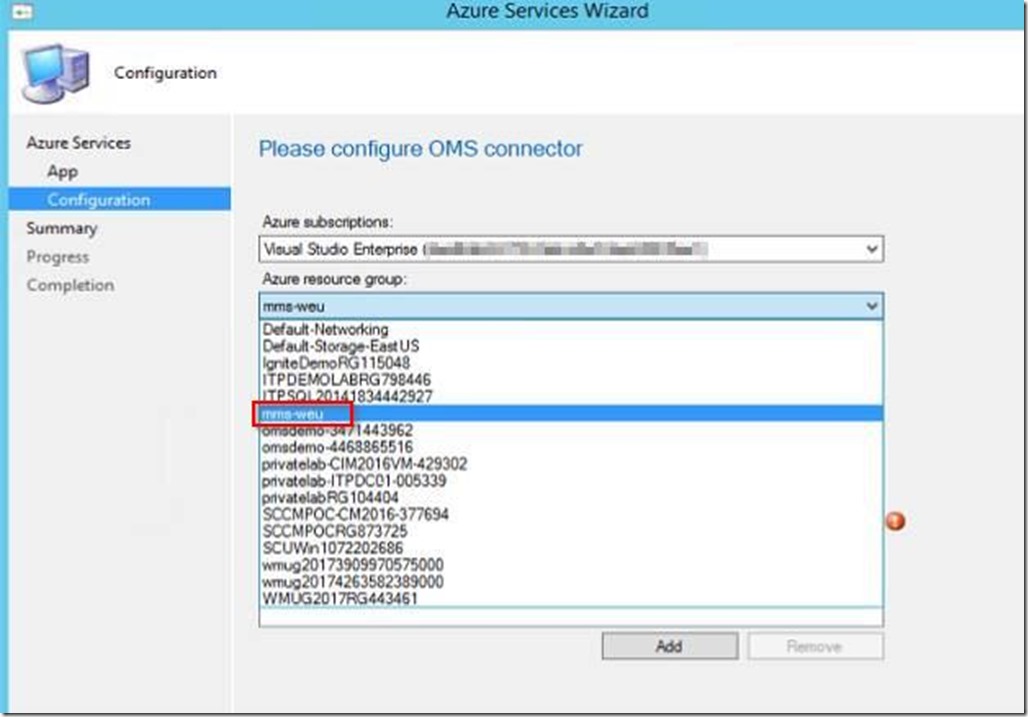Expand the Azure subscriptions dropdown
This screenshot has width=1028, height=717.
871,249
